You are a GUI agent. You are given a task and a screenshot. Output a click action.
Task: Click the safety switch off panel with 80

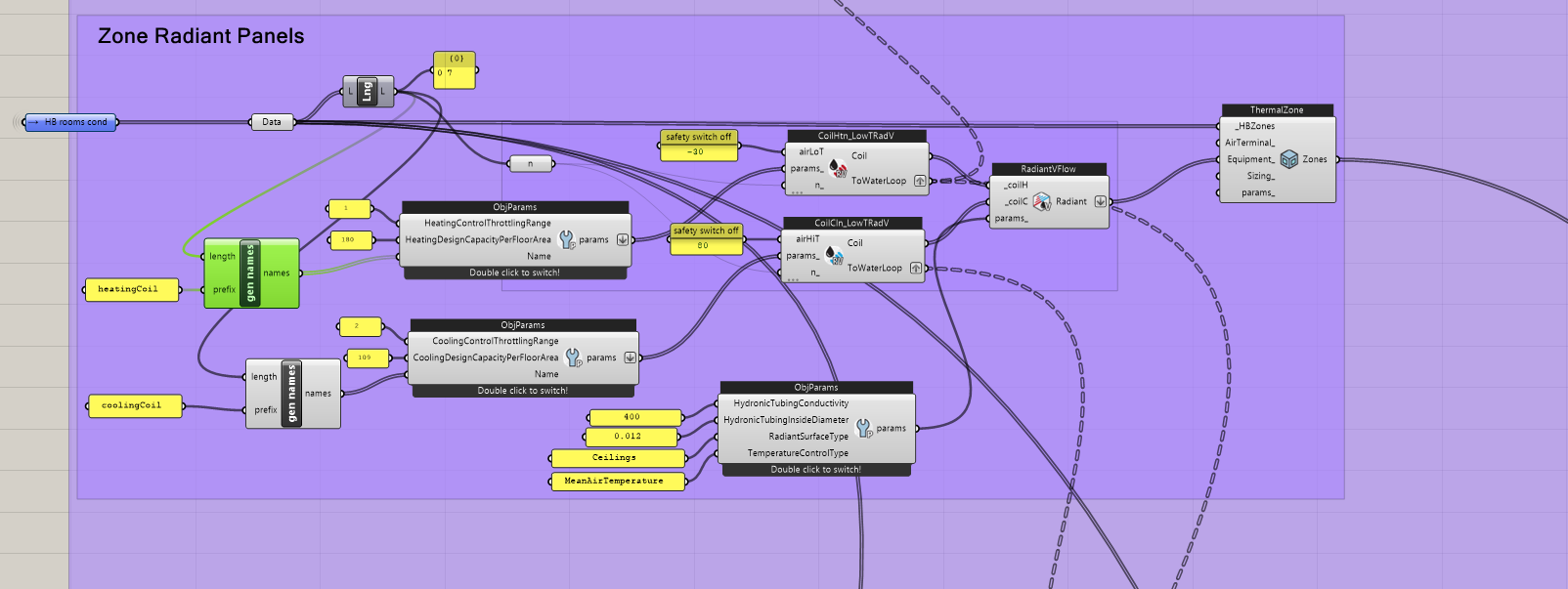point(707,239)
